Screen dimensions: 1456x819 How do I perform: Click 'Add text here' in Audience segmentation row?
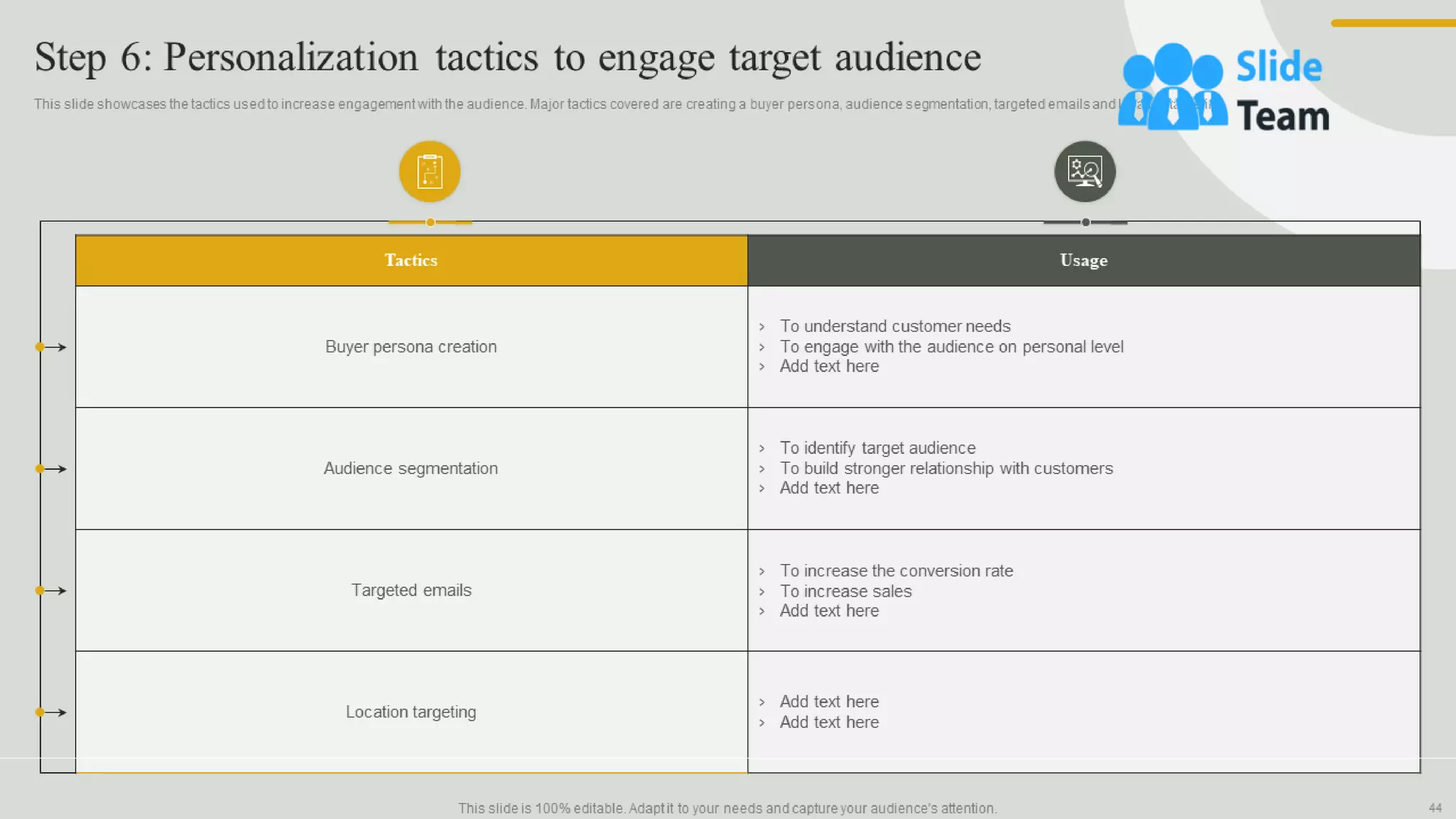tap(829, 488)
